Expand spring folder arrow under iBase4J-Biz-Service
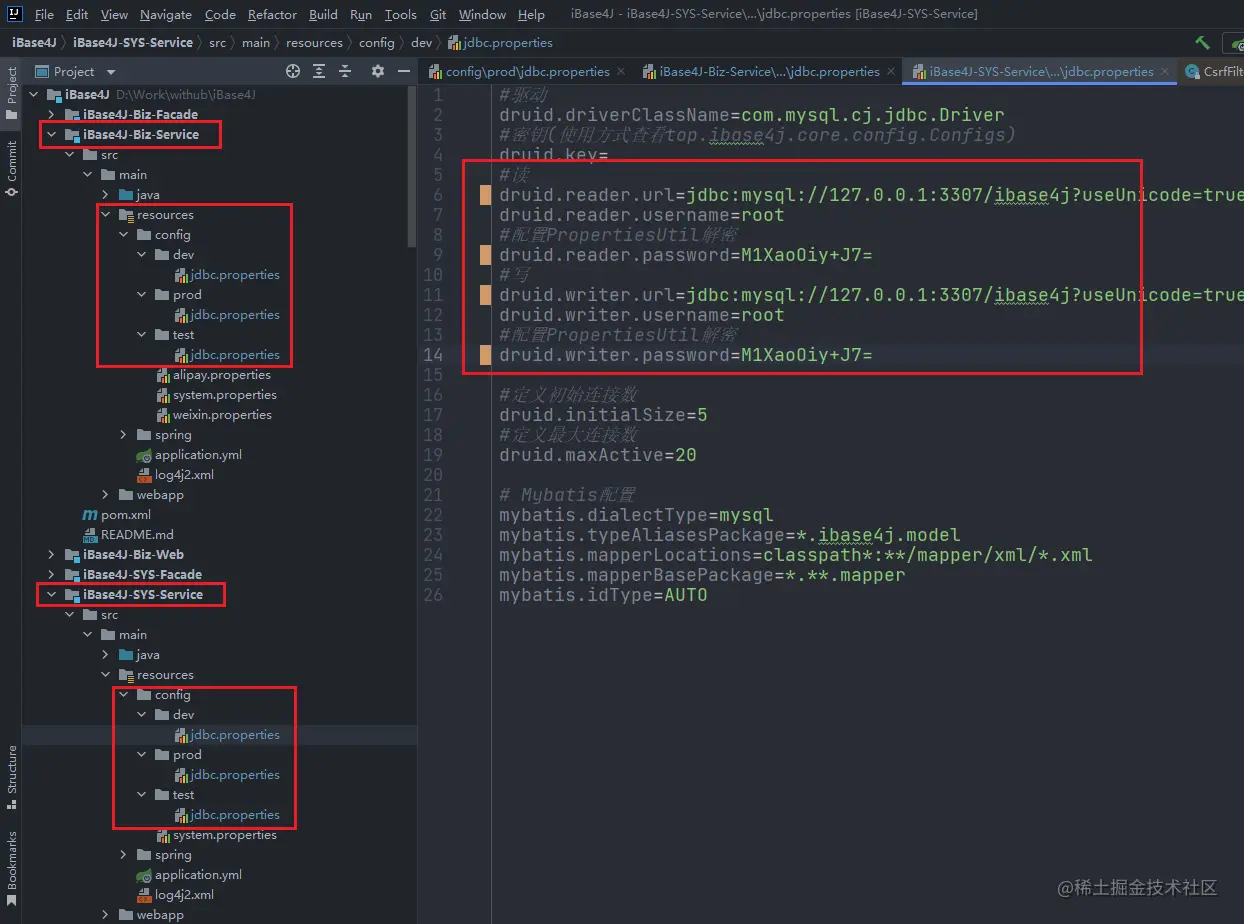Screen dimensions: 1244x924 (123, 435)
